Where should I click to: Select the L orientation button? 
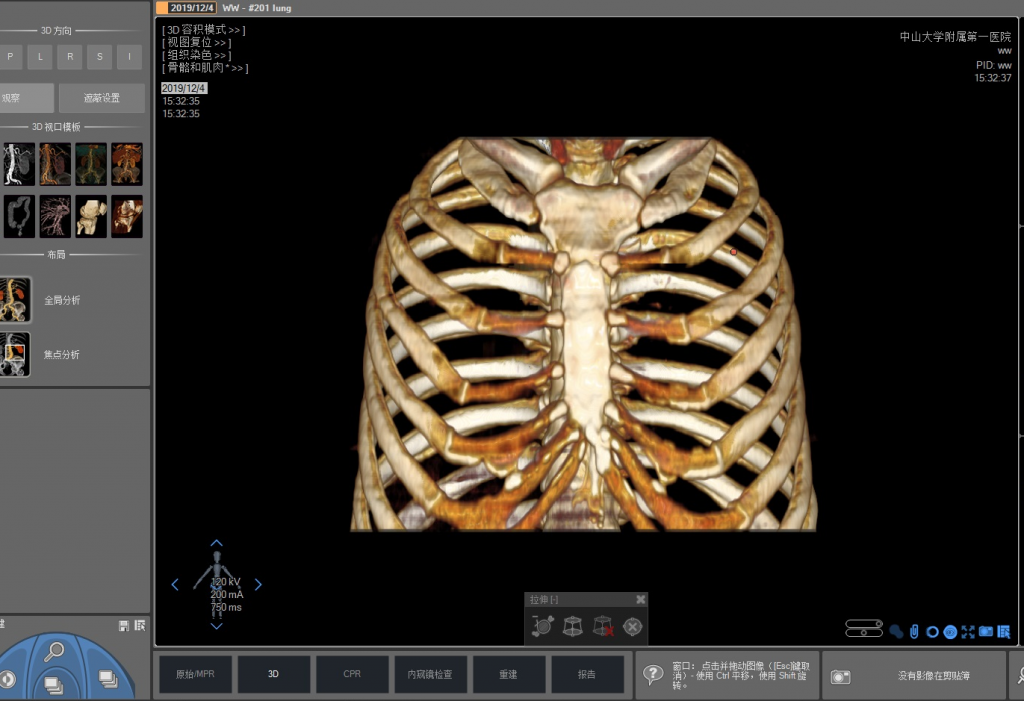pyautogui.click(x=40, y=57)
